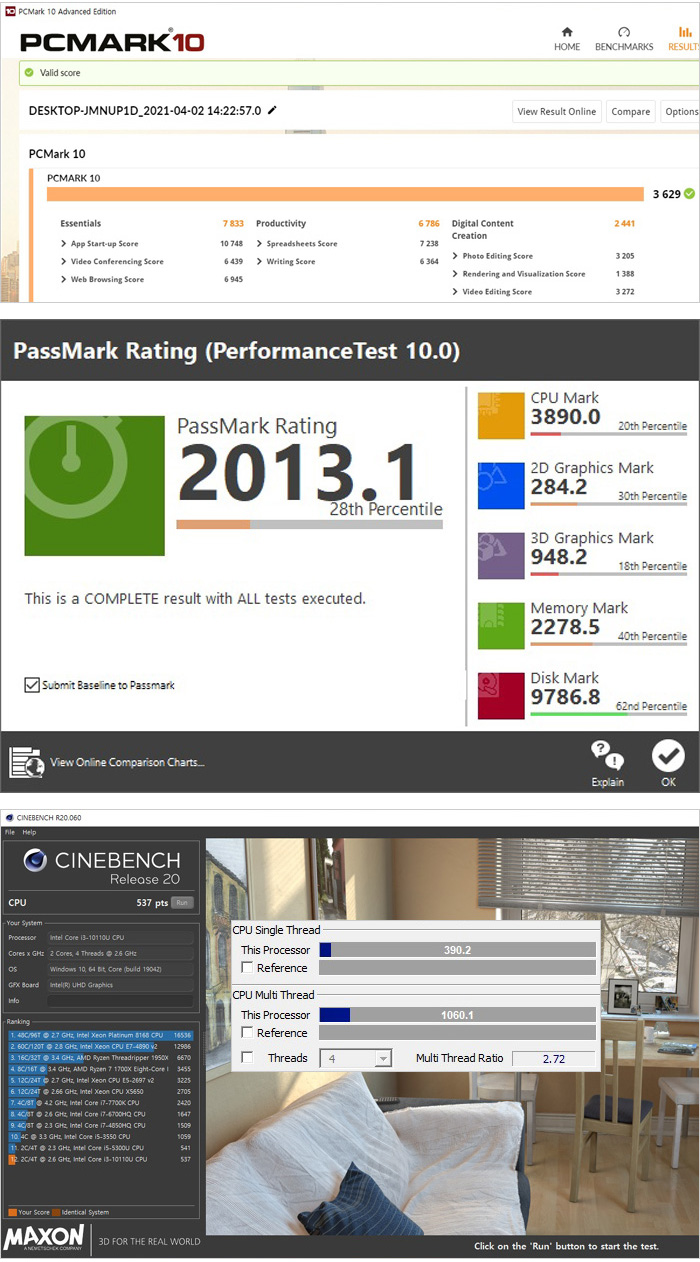
Task: Click the comparison charts document icon
Action: 26,762
